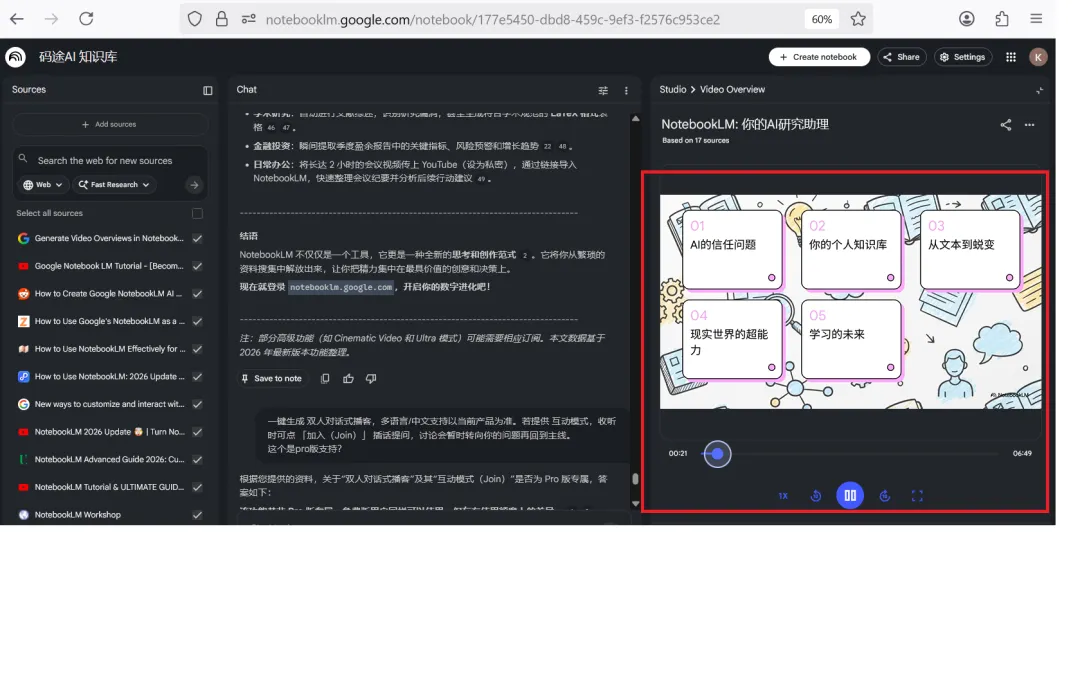
Task: Open video overview more options menu
Action: 1029,125
